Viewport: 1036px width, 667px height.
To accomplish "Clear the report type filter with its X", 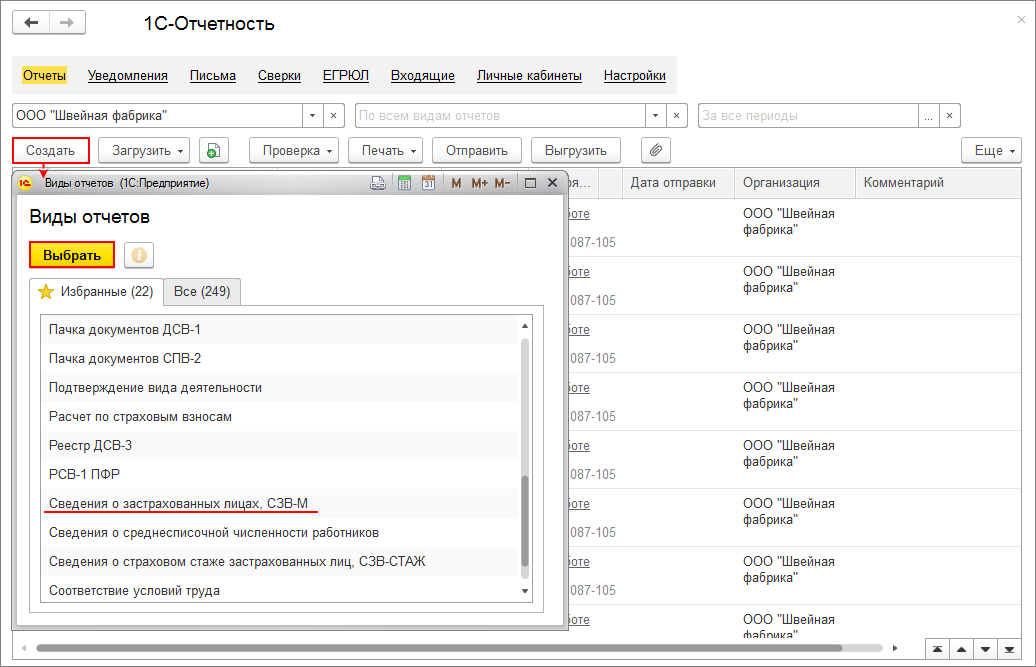I will (677, 116).
